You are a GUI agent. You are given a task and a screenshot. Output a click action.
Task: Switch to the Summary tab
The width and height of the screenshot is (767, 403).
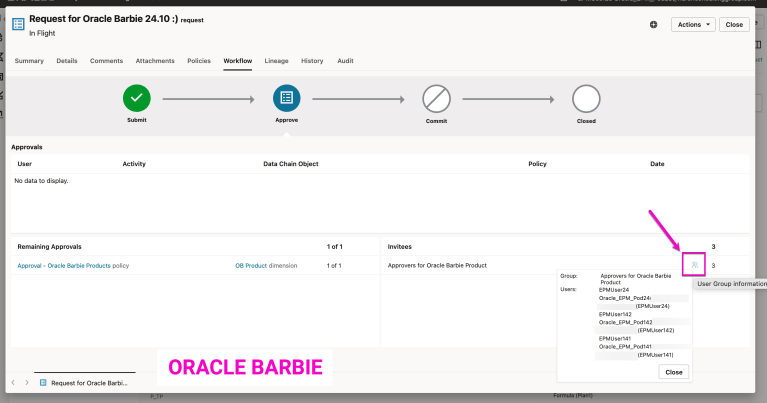click(29, 61)
